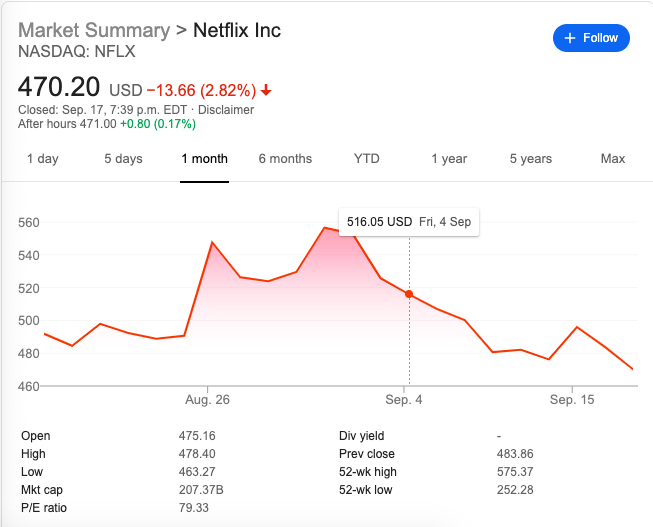653x527 pixels.
Task: Click the Aug. 26 axis label
Action: [x=207, y=400]
